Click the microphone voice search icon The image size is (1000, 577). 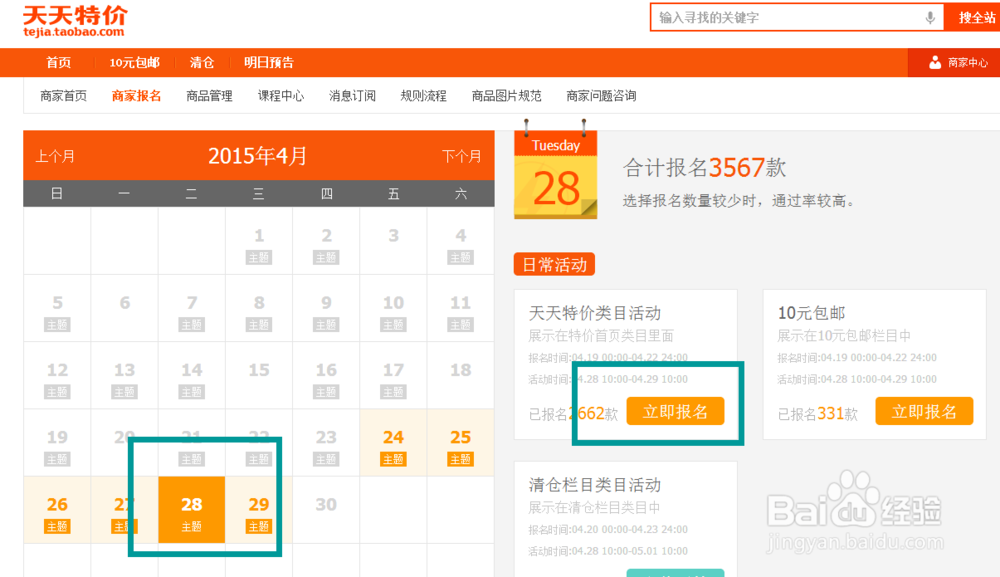[x=930, y=18]
